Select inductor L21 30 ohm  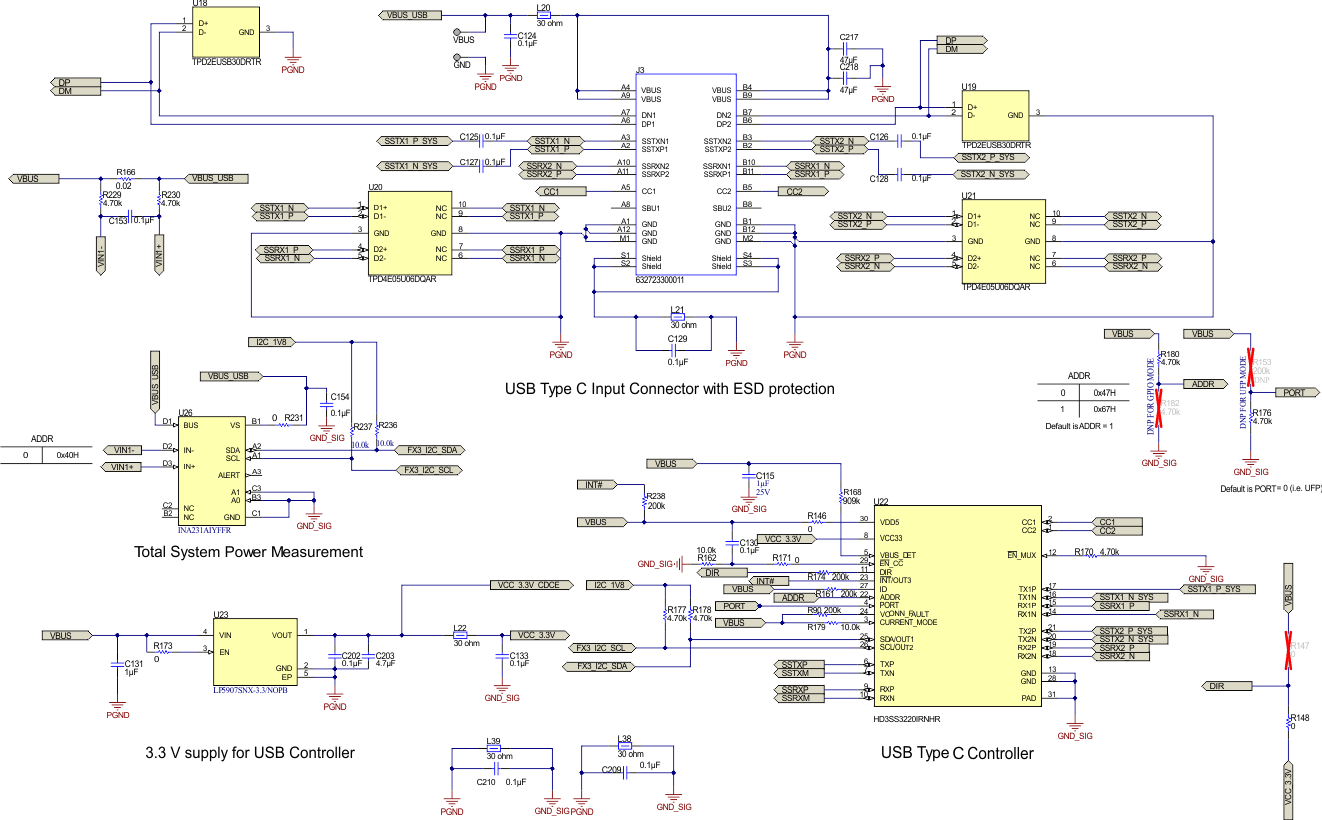[678, 316]
